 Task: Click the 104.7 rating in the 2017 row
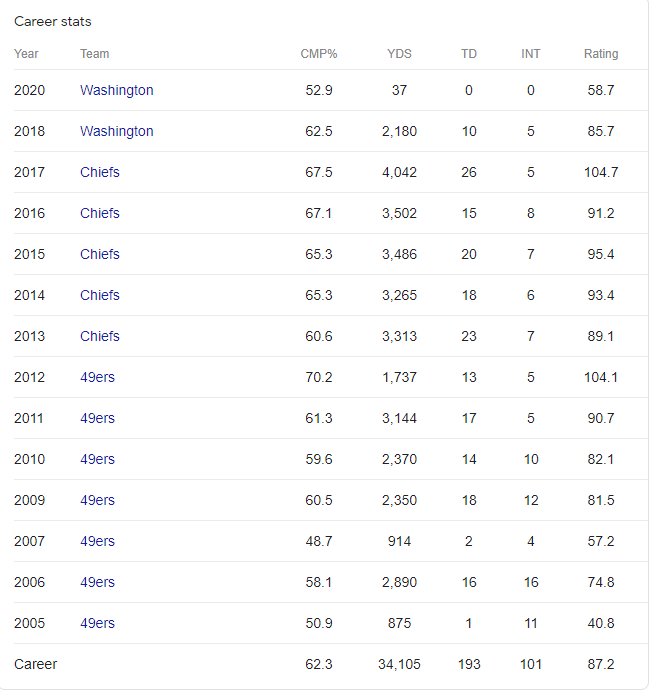(601, 172)
